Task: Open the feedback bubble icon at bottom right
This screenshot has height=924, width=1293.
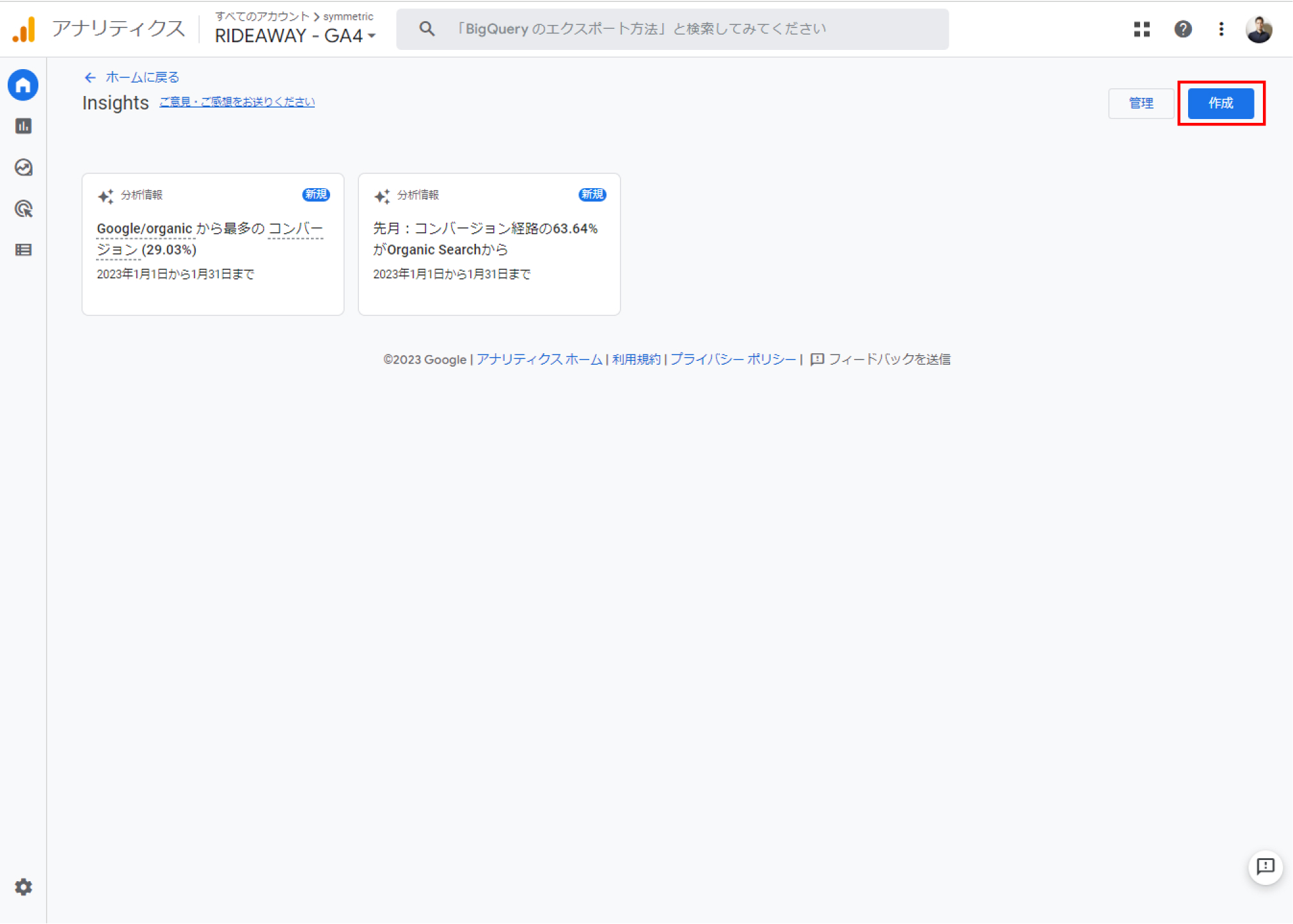Action: coord(1265,866)
